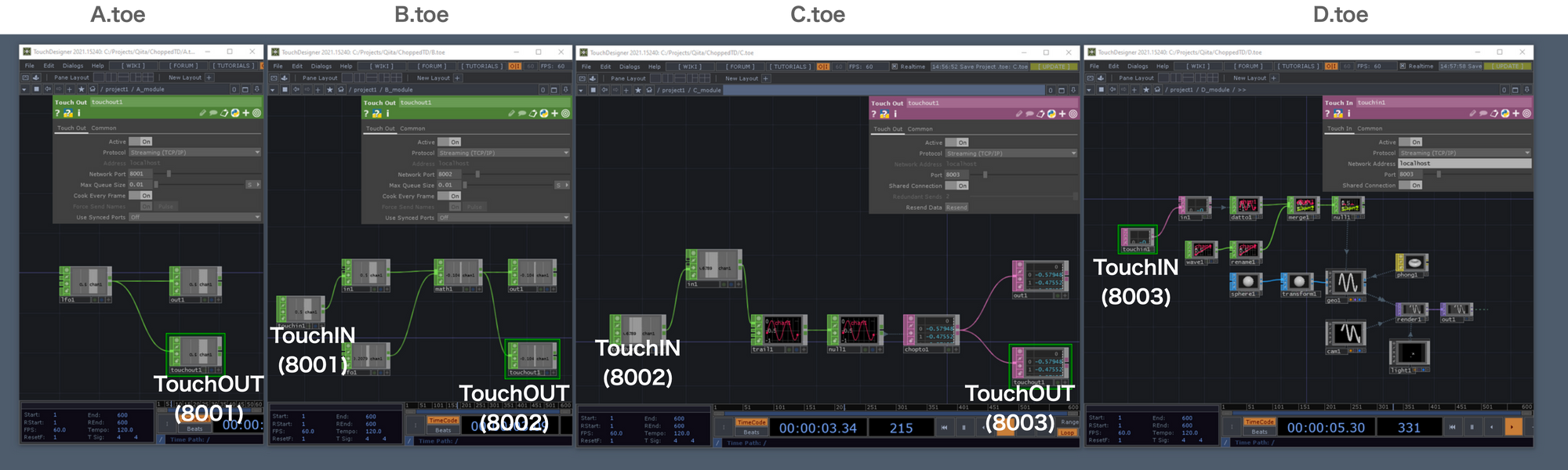Open Help menu in D.toe window
This screenshot has width=1568, height=470.
click(x=1163, y=67)
